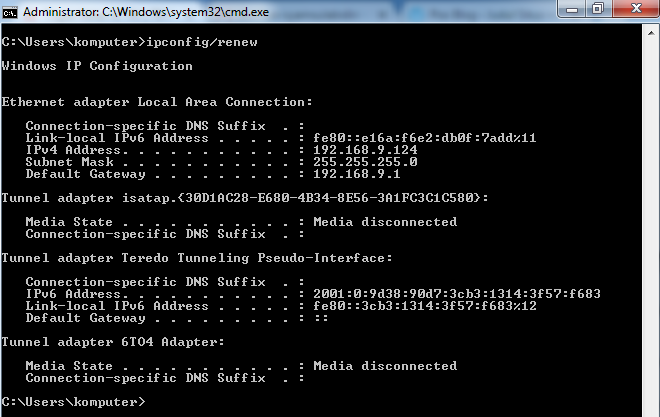Click the link-local address fe80::e16a:f6e2:db0f:7add%11
The image size is (660, 417).
click(x=424, y=138)
